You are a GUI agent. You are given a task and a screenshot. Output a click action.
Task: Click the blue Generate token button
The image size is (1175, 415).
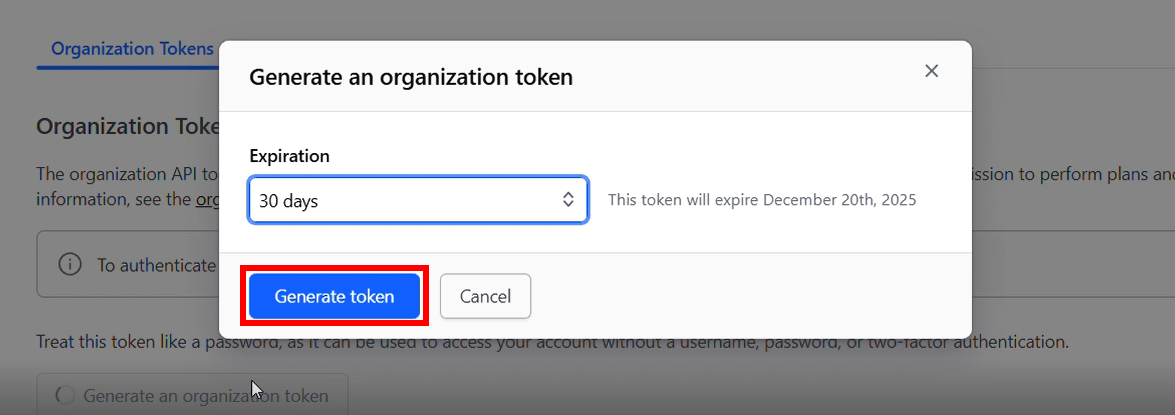[x=334, y=297]
